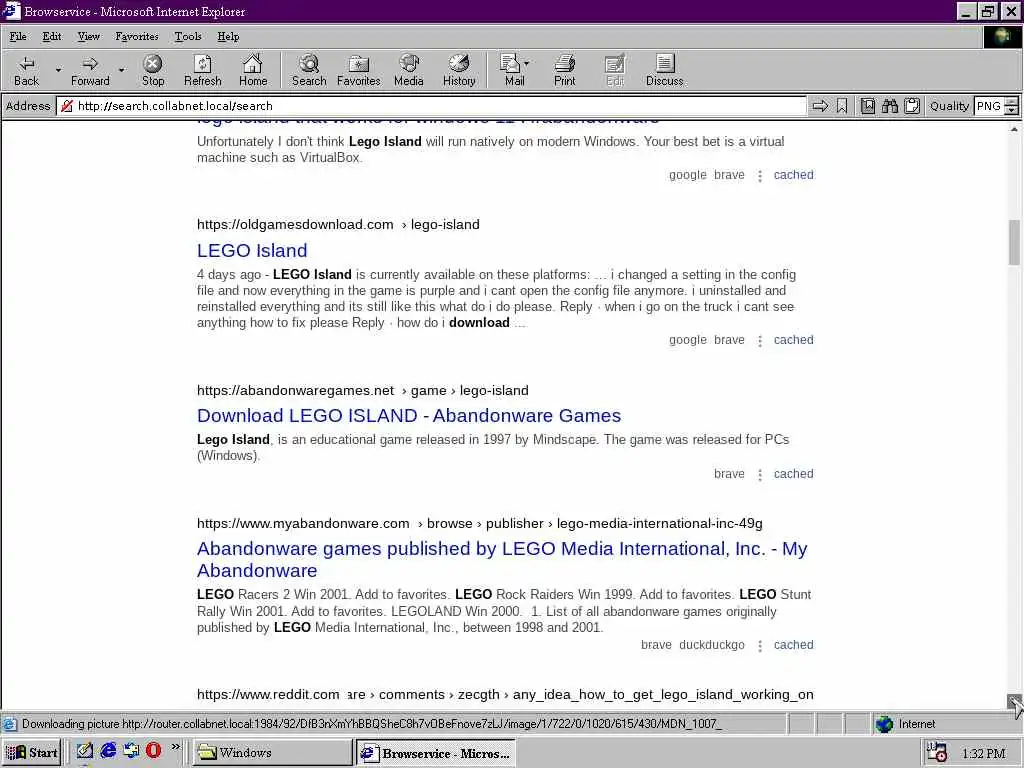Click Browservice taskbar button
Screen dimensions: 1024x768
[x=436, y=752]
